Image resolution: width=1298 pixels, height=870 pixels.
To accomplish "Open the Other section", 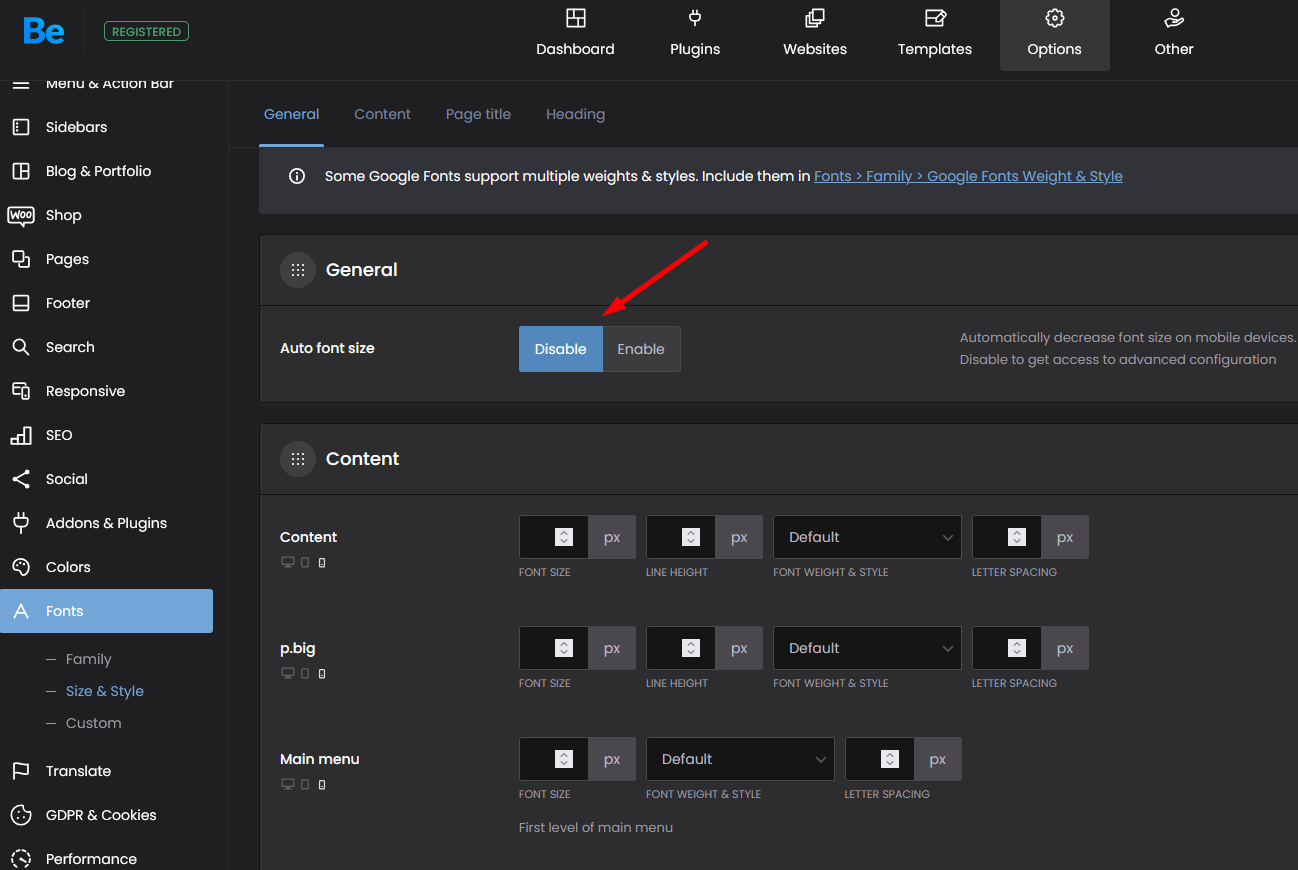I will pyautogui.click(x=1174, y=35).
